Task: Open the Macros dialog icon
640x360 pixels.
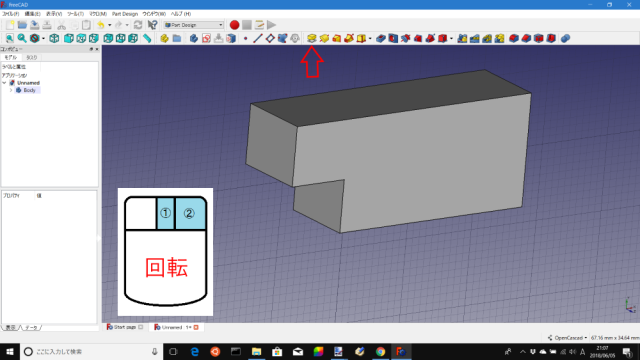Action: click(x=259, y=25)
